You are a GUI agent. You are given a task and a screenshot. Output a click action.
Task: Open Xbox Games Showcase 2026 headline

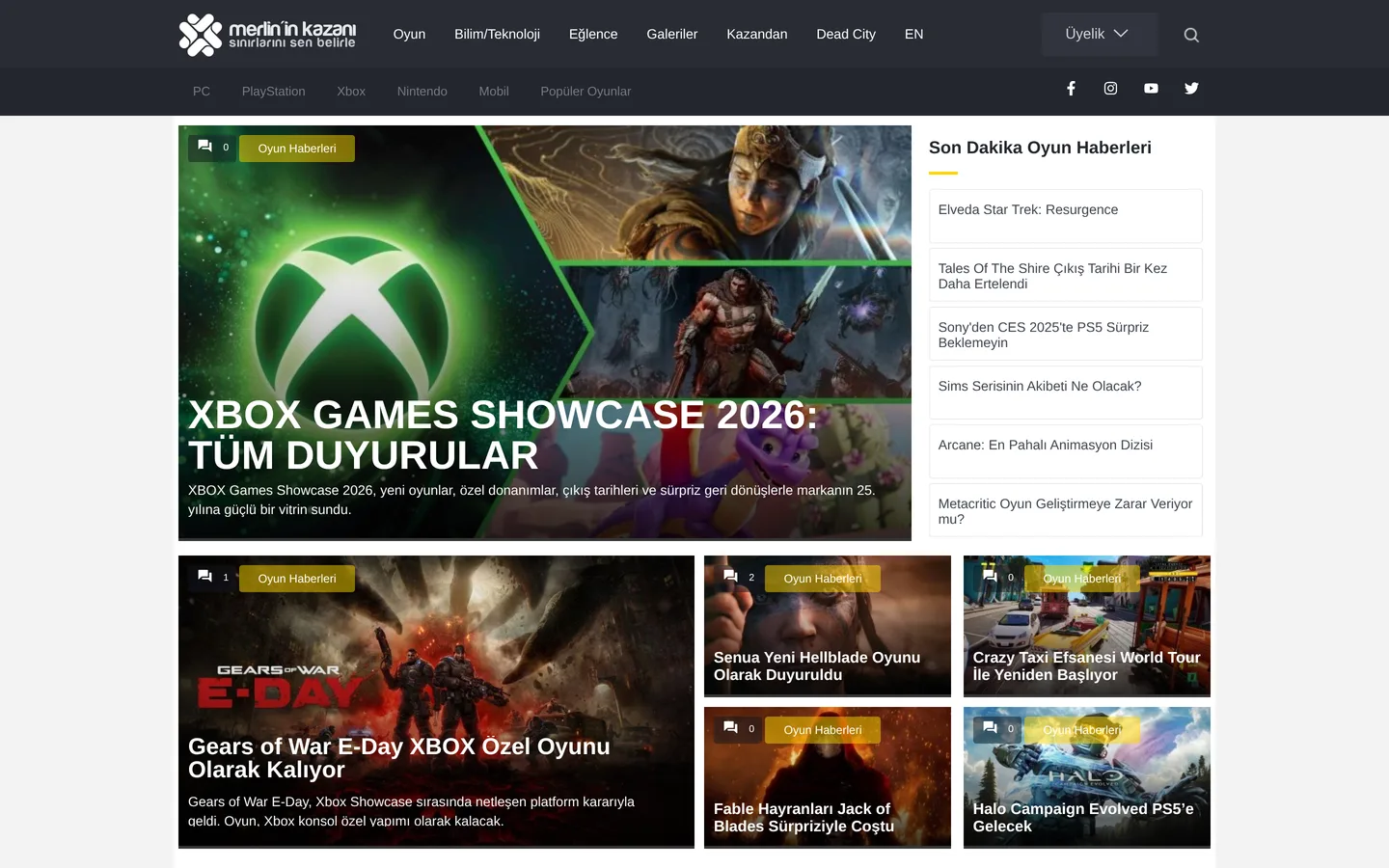503,435
